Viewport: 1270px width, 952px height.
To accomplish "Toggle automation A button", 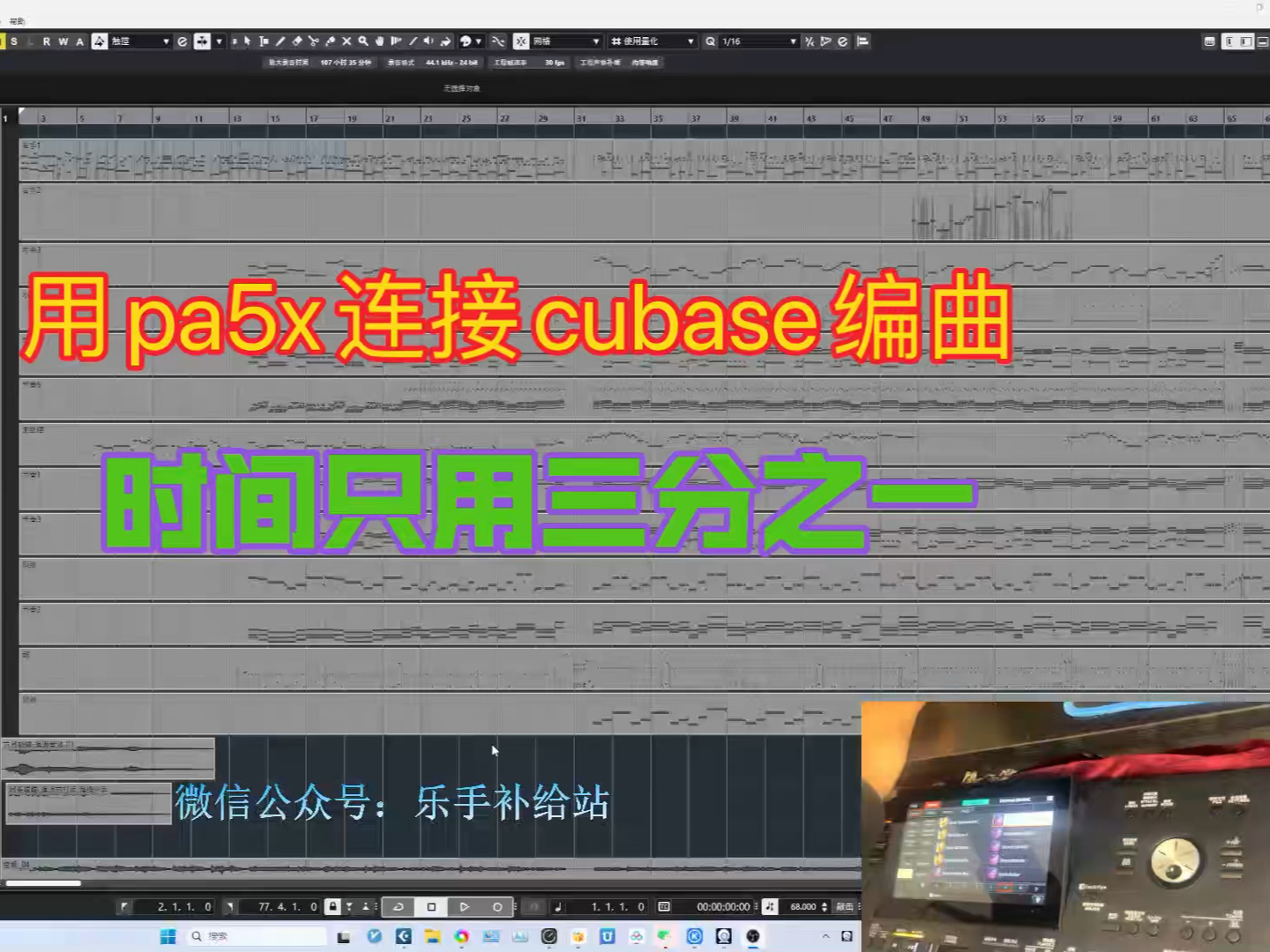I will (80, 41).
